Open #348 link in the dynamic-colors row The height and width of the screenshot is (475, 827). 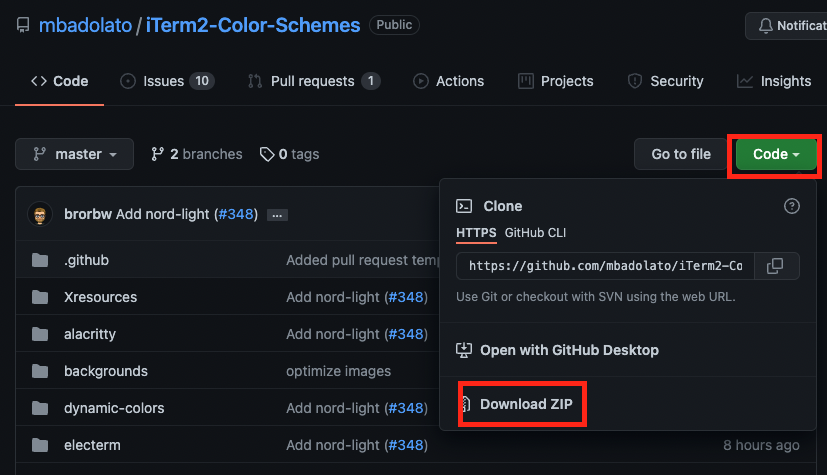point(406,408)
